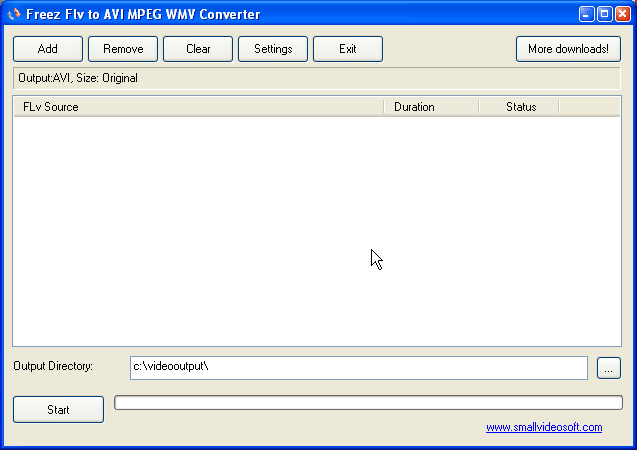Image resolution: width=637 pixels, height=450 pixels.
Task: Click the Add button
Action: [x=48, y=49]
